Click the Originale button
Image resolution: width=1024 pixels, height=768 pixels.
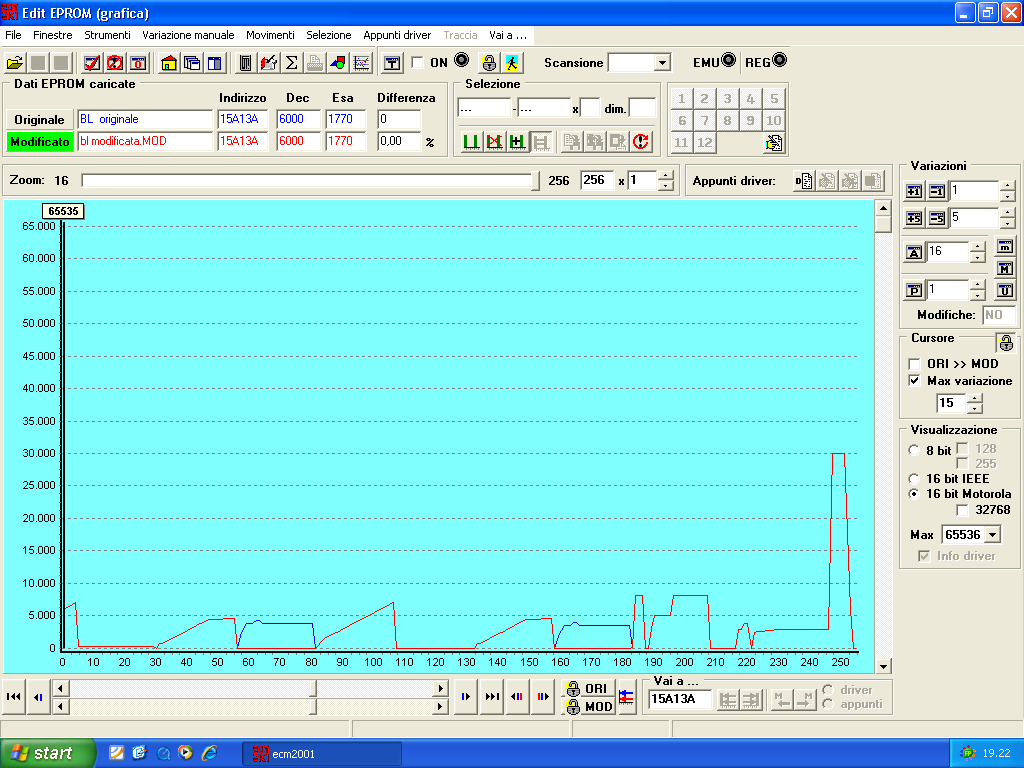(x=39, y=120)
